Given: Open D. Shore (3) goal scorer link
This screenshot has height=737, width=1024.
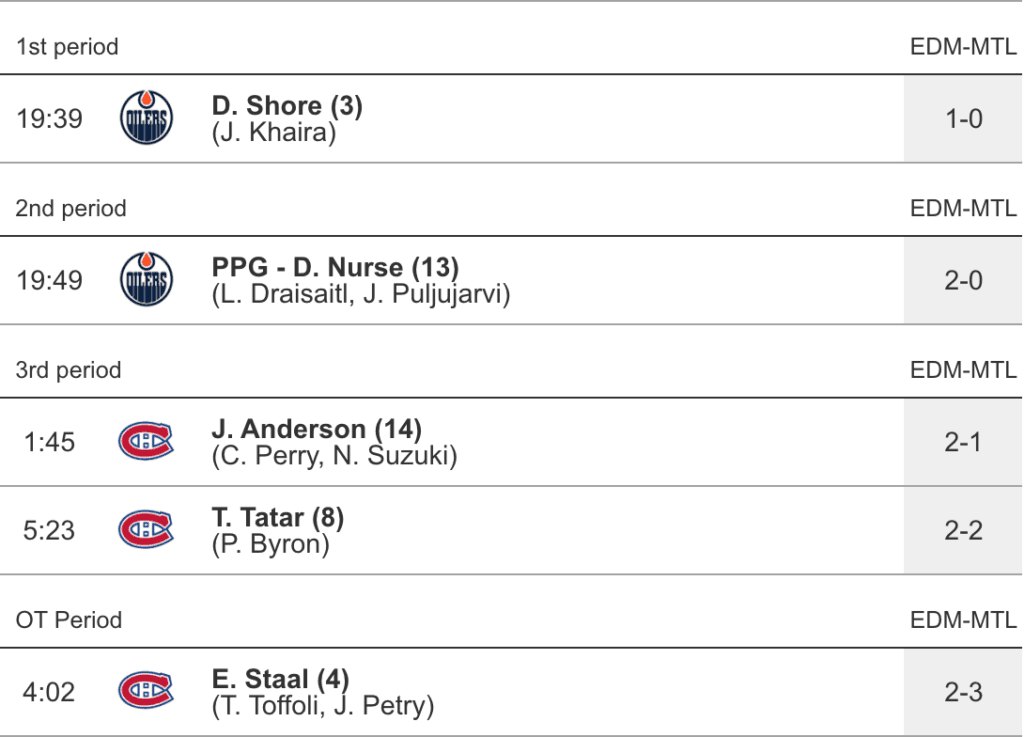Looking at the screenshot, I should (287, 106).
